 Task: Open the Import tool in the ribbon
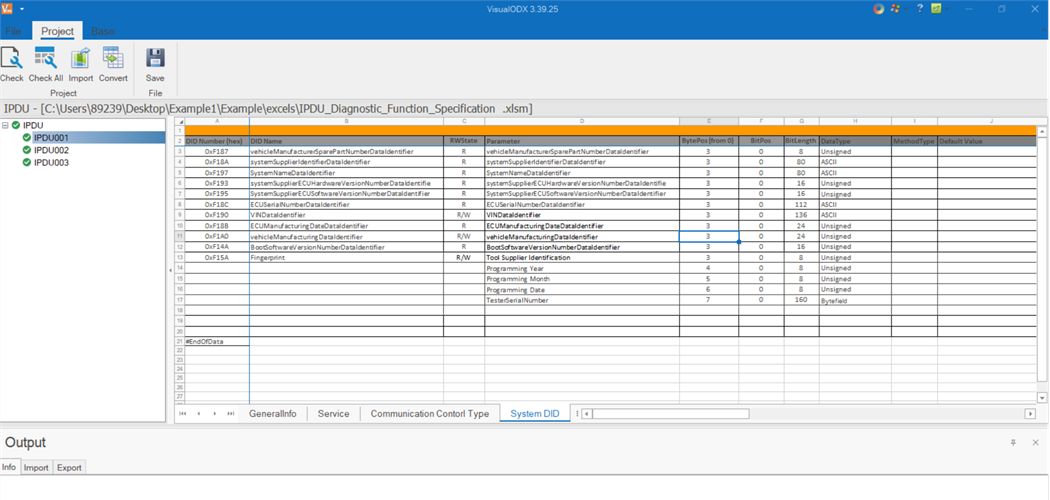point(80,65)
